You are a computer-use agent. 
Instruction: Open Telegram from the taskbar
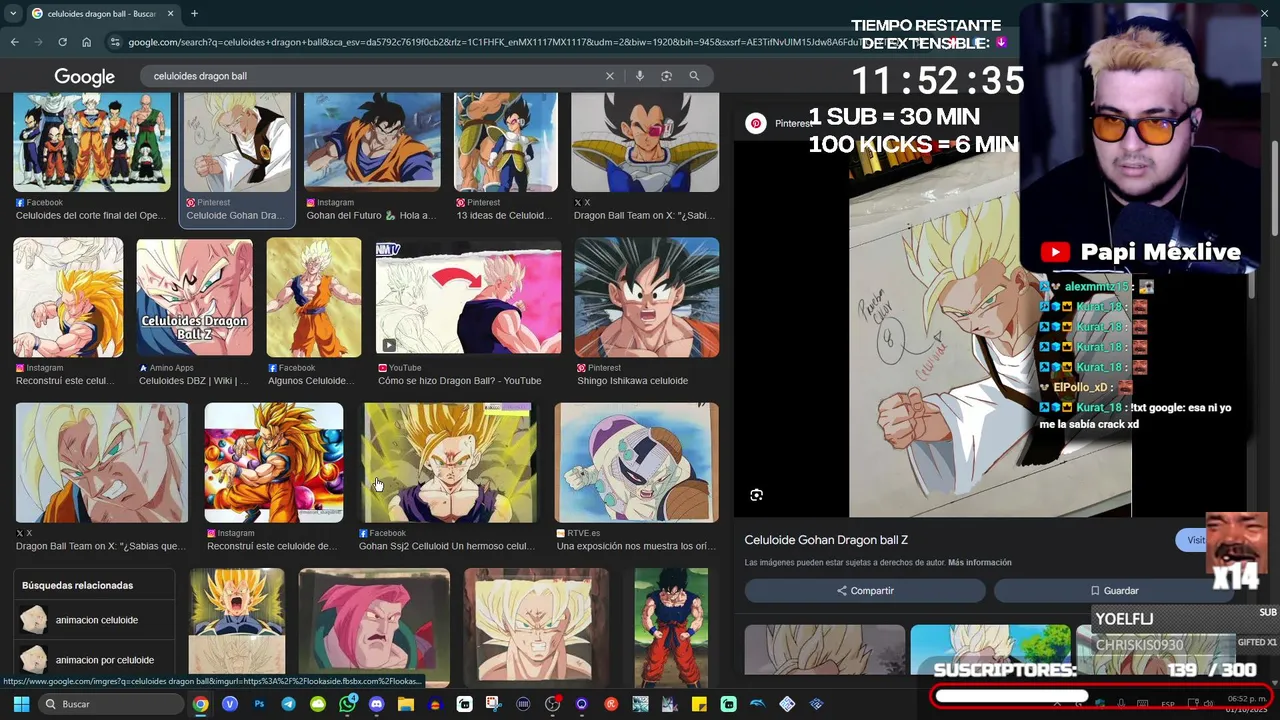(288, 704)
